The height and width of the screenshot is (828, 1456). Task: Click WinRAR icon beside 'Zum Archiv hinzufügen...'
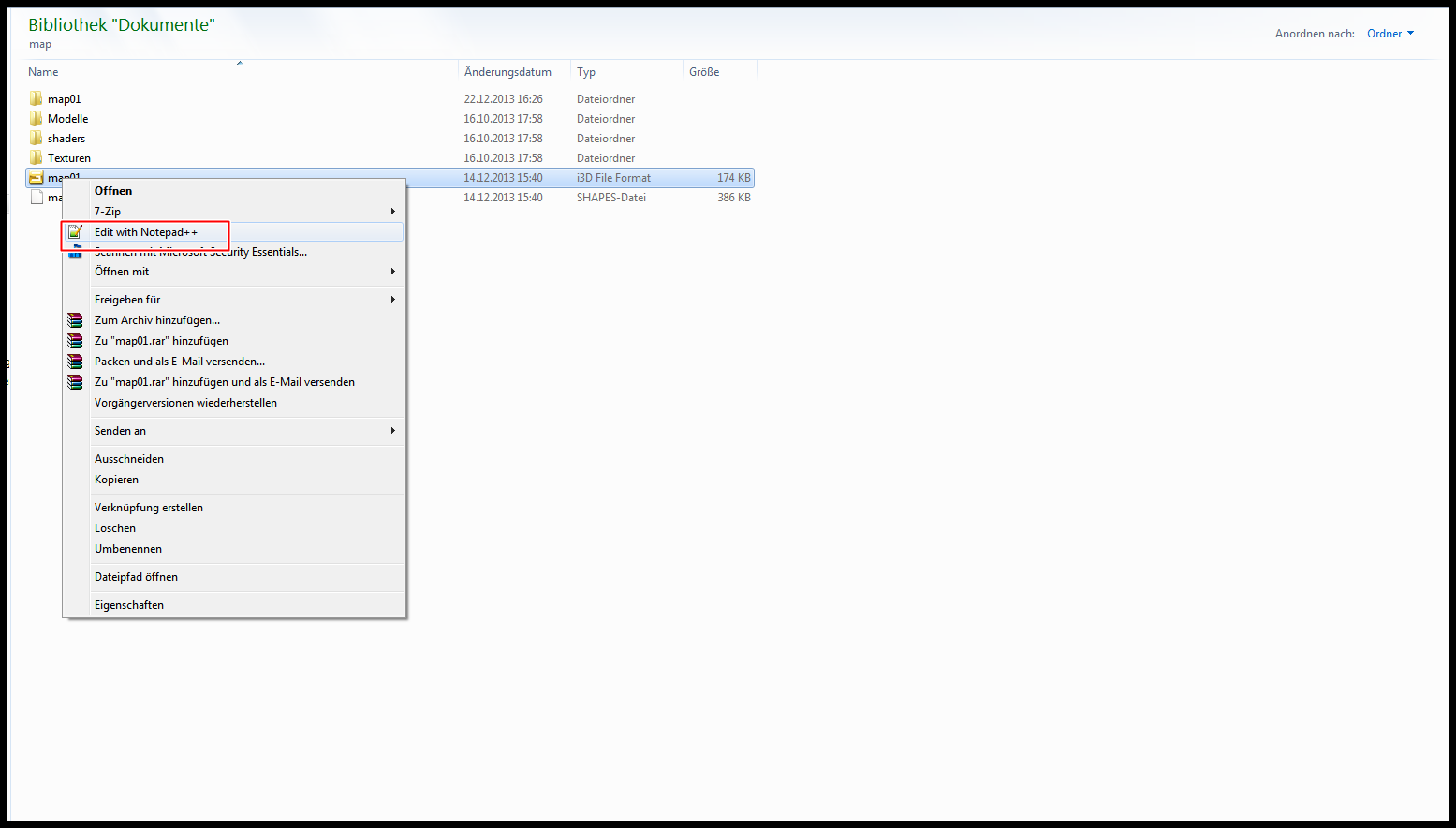(x=75, y=320)
